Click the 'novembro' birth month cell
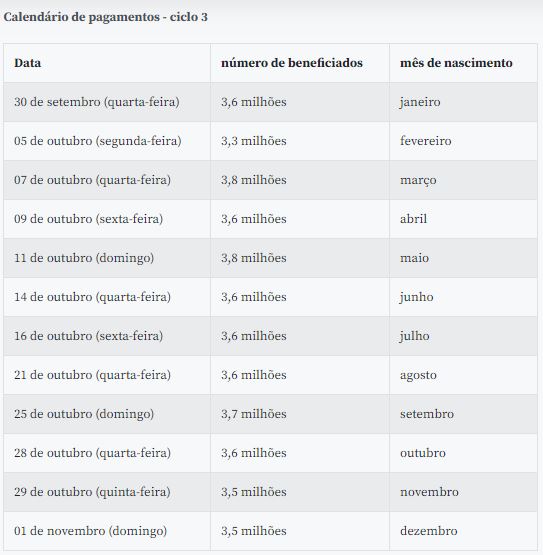The width and height of the screenshot is (543, 555). [463, 492]
